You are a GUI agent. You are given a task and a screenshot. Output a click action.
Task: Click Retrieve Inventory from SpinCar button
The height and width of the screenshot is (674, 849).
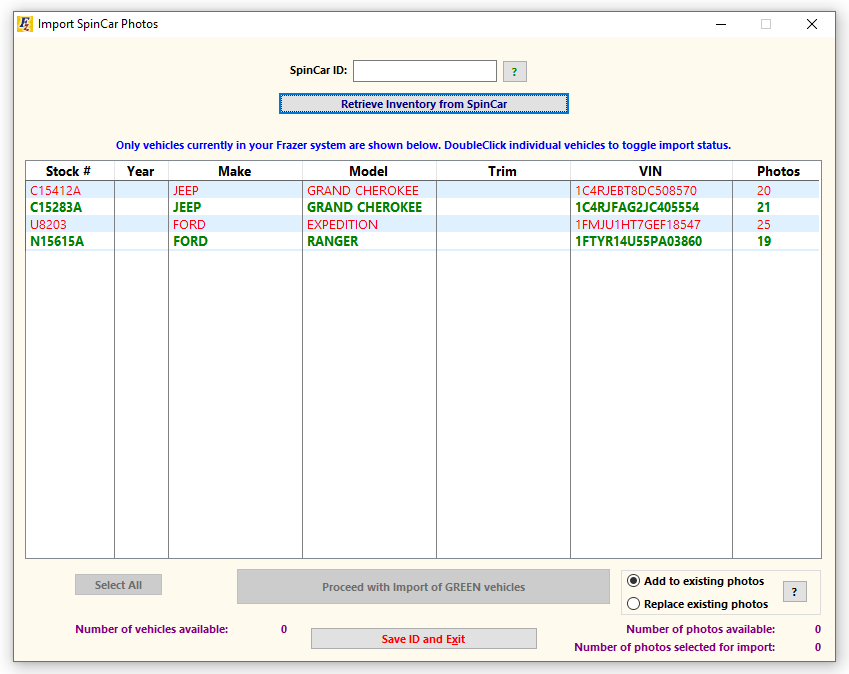click(x=424, y=104)
